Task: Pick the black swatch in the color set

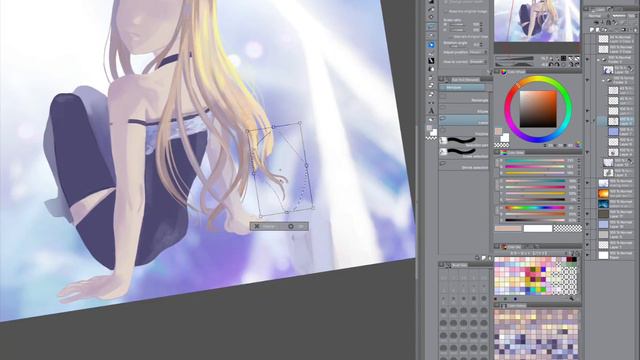Action: [574, 260]
